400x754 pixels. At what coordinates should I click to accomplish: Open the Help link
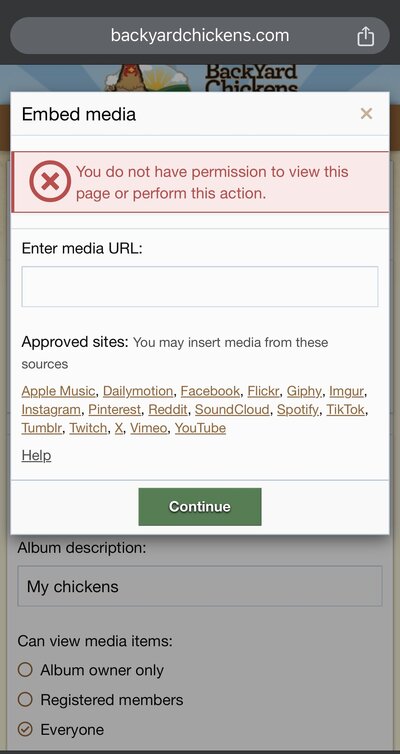[x=36, y=455]
